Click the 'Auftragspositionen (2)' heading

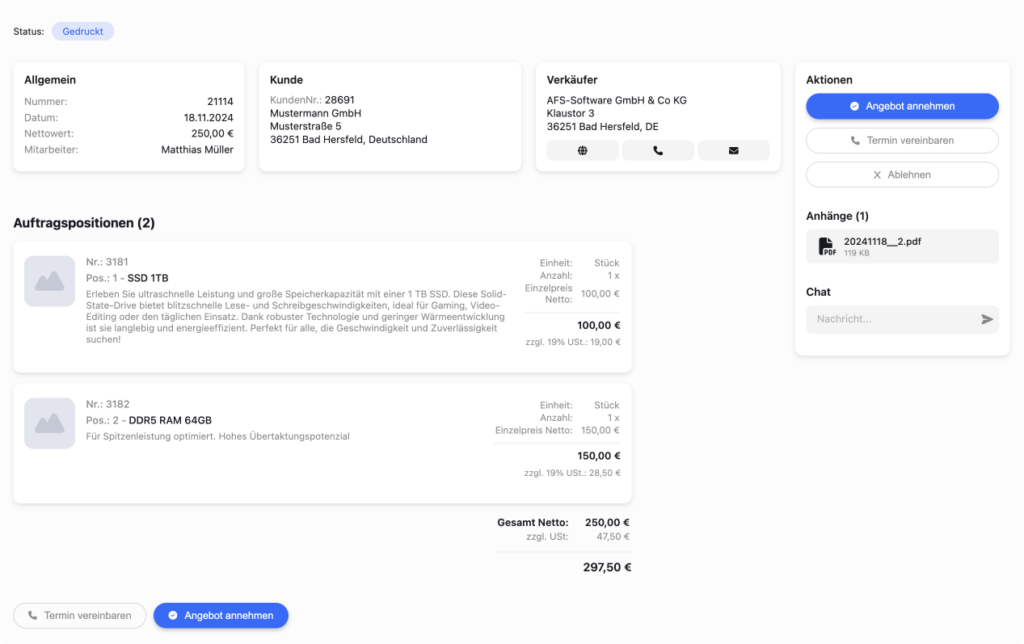pyautogui.click(x=84, y=223)
